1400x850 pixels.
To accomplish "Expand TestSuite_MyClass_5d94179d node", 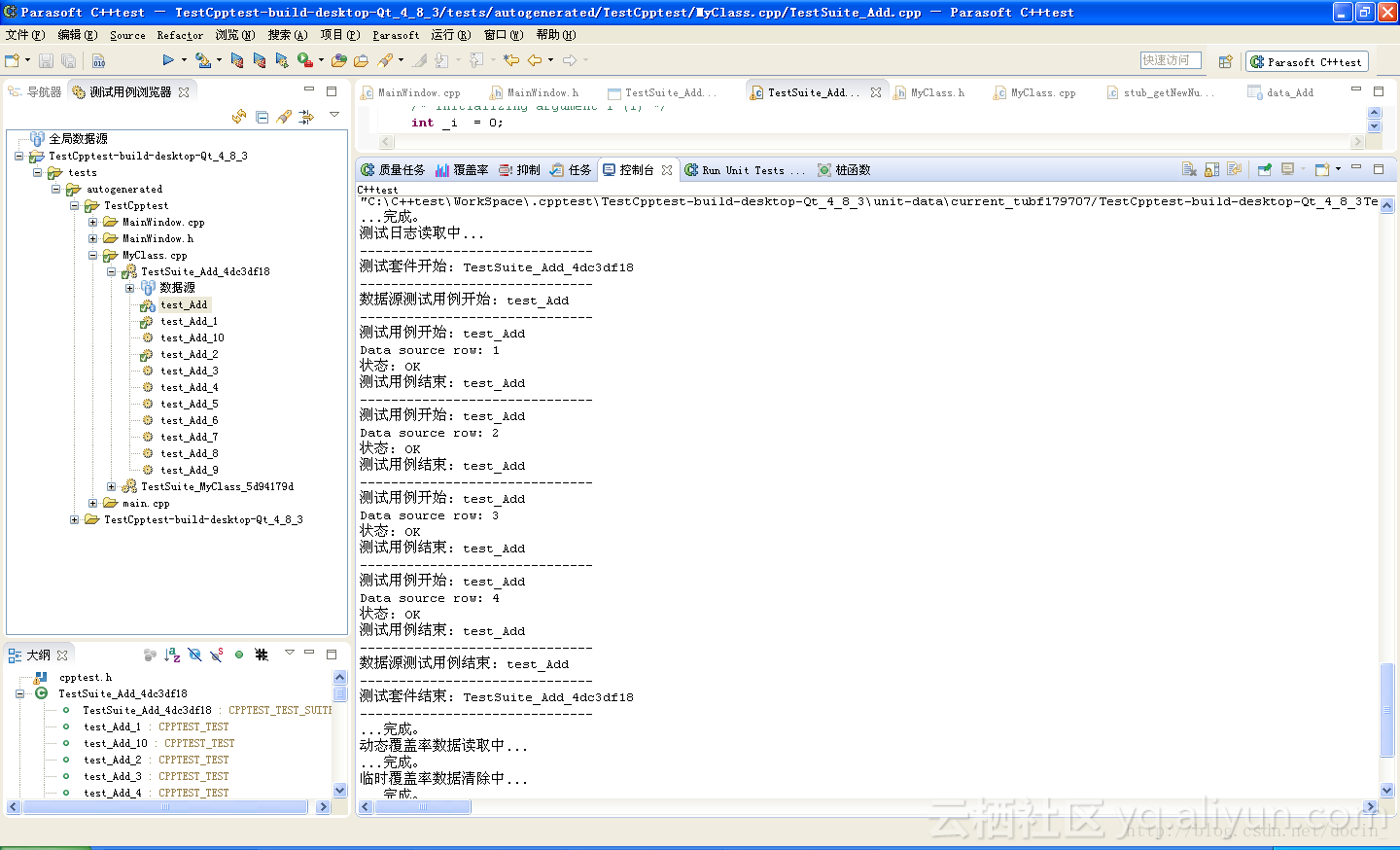I will pyautogui.click(x=112, y=486).
